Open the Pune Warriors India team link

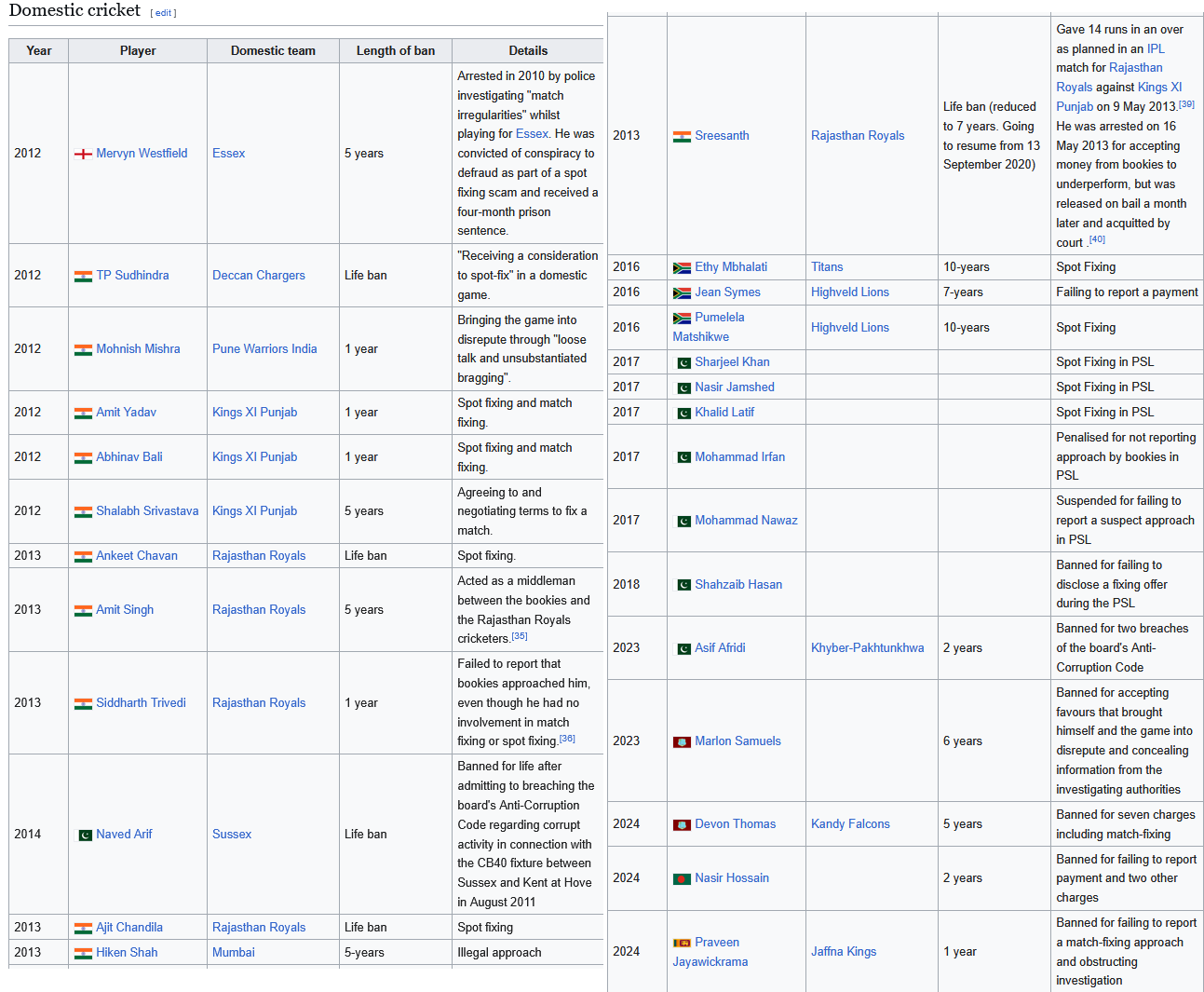(x=264, y=349)
